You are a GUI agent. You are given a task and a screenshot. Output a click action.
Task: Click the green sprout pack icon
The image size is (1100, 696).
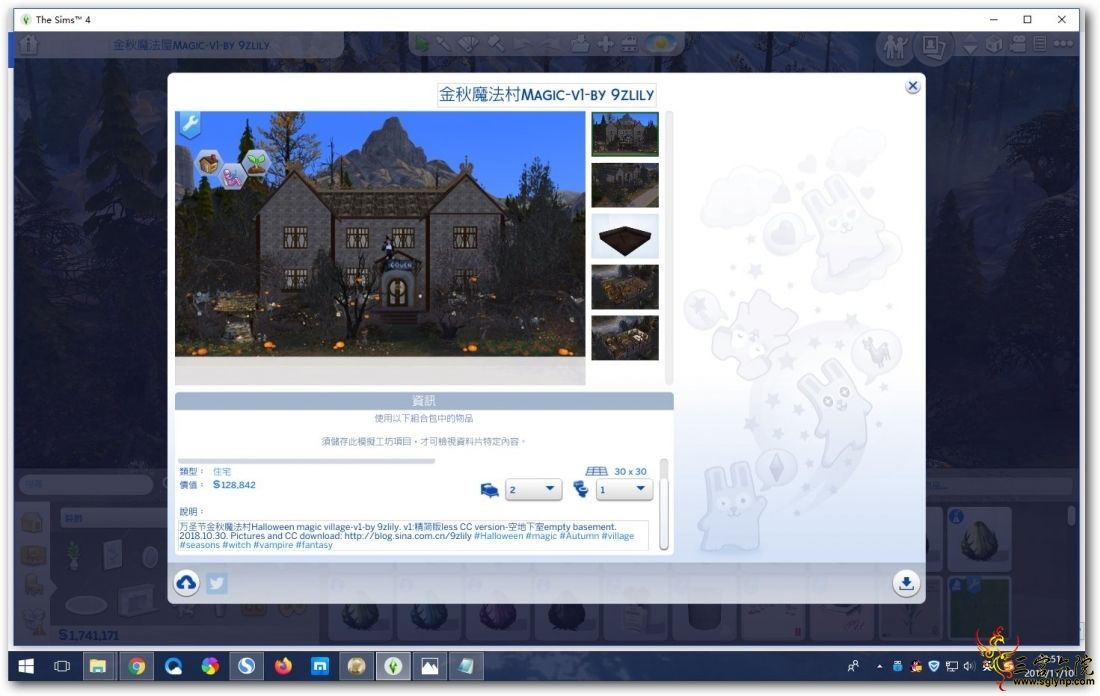tap(256, 162)
